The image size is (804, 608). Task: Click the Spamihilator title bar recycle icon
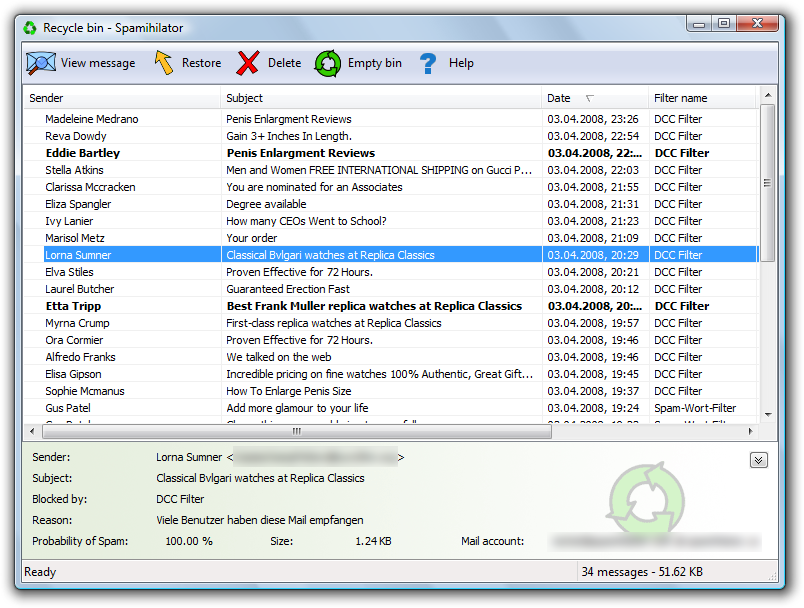pos(30,28)
